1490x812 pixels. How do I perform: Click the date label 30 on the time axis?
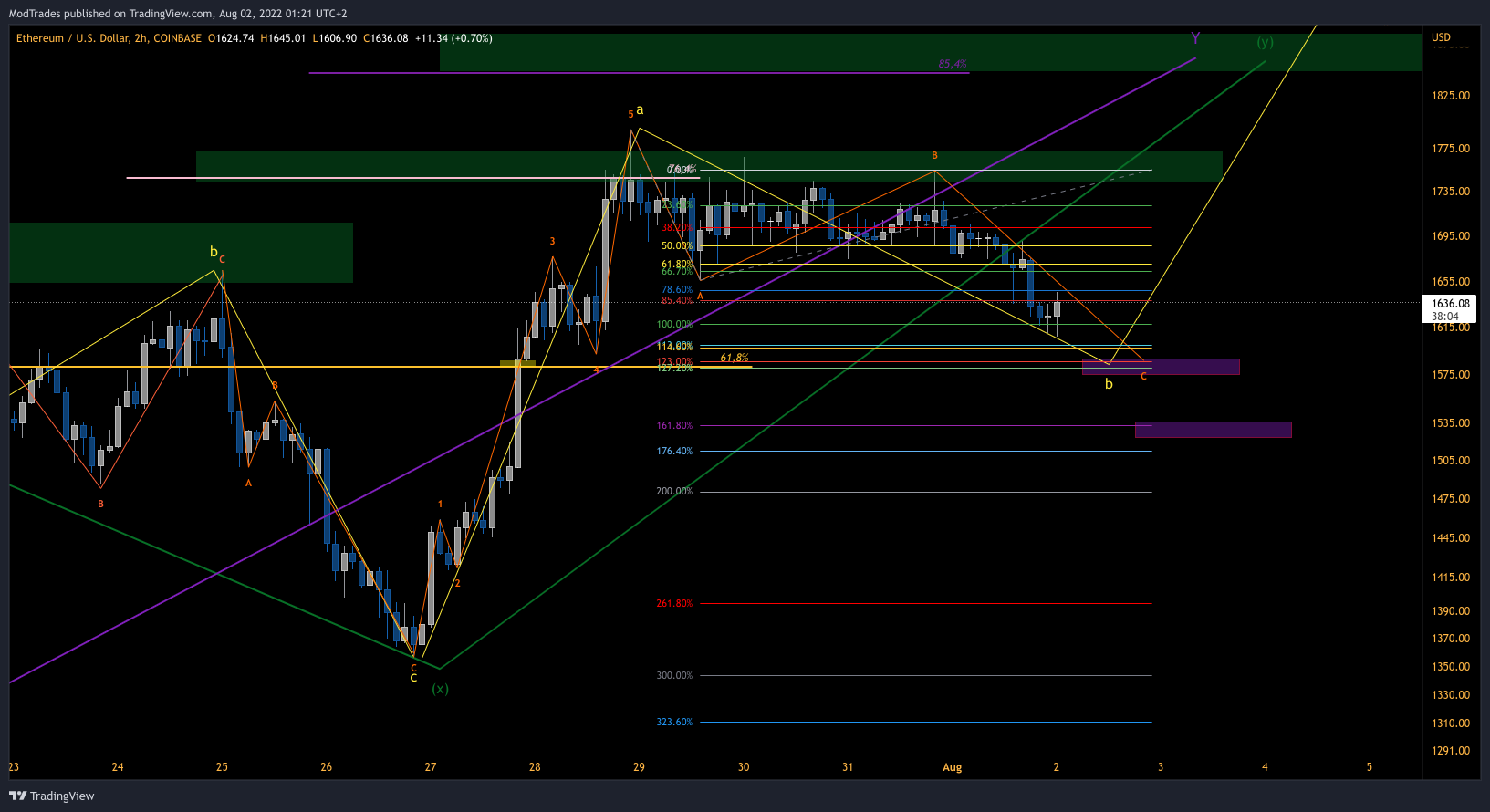(744, 767)
